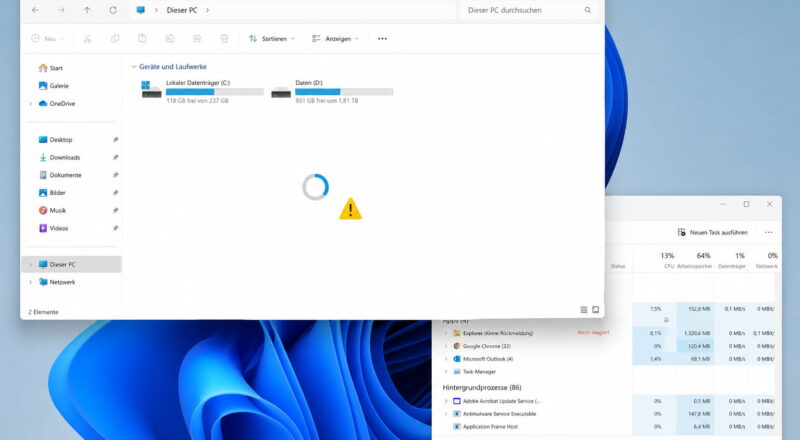Expand the OneDrive tree node
The height and width of the screenshot is (440, 800).
[31, 104]
